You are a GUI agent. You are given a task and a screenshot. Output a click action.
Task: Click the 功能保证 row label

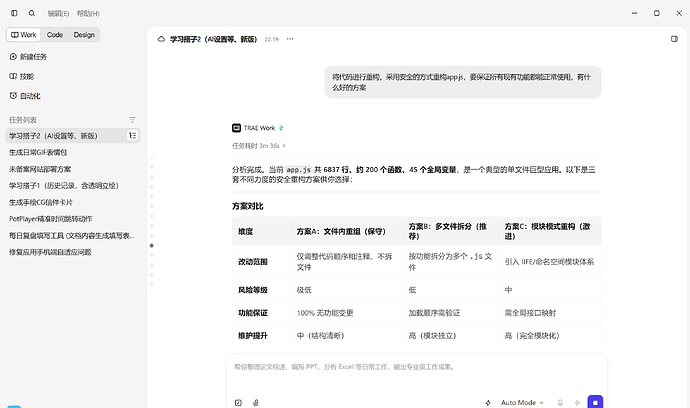point(253,313)
